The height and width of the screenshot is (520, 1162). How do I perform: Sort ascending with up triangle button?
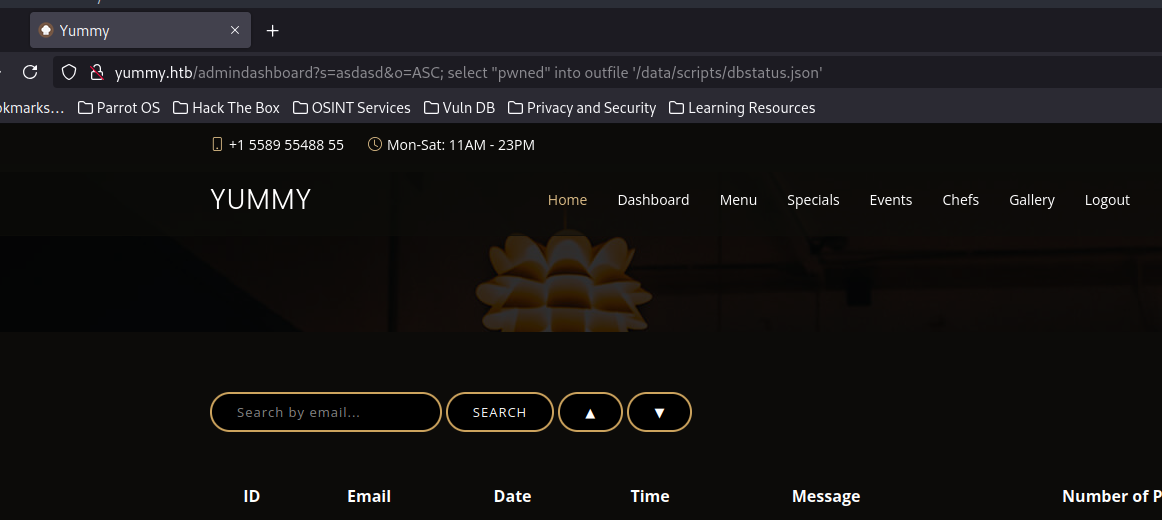tap(590, 412)
